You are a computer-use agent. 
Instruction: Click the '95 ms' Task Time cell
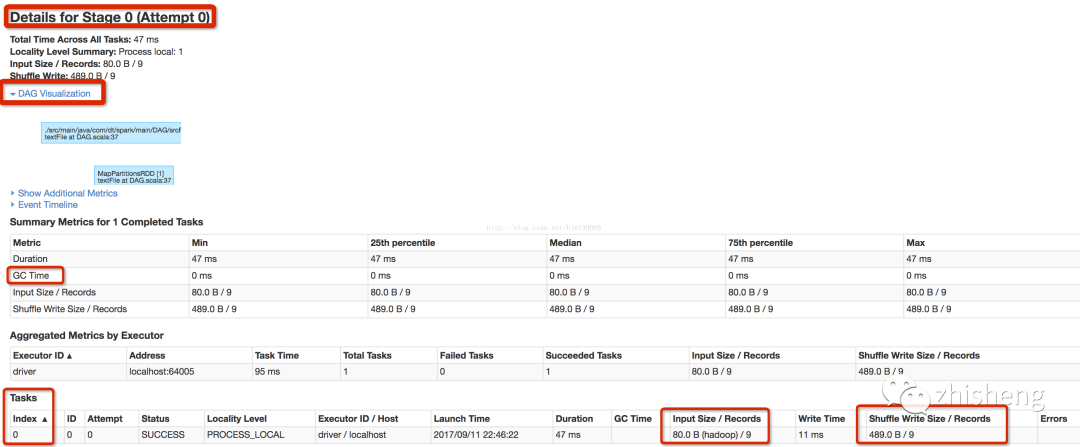(x=267, y=372)
